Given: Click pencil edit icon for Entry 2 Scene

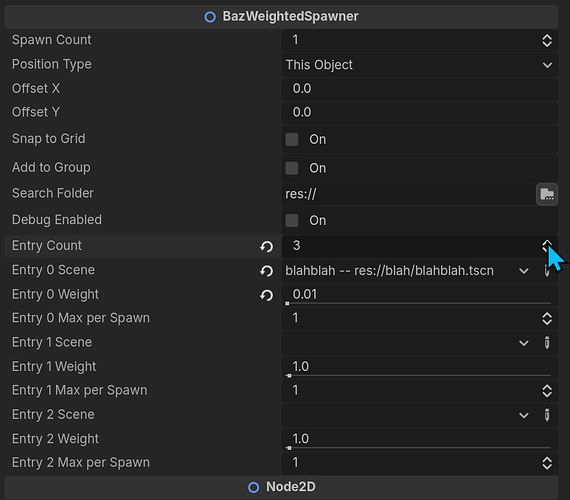Looking at the screenshot, I should 547,415.
